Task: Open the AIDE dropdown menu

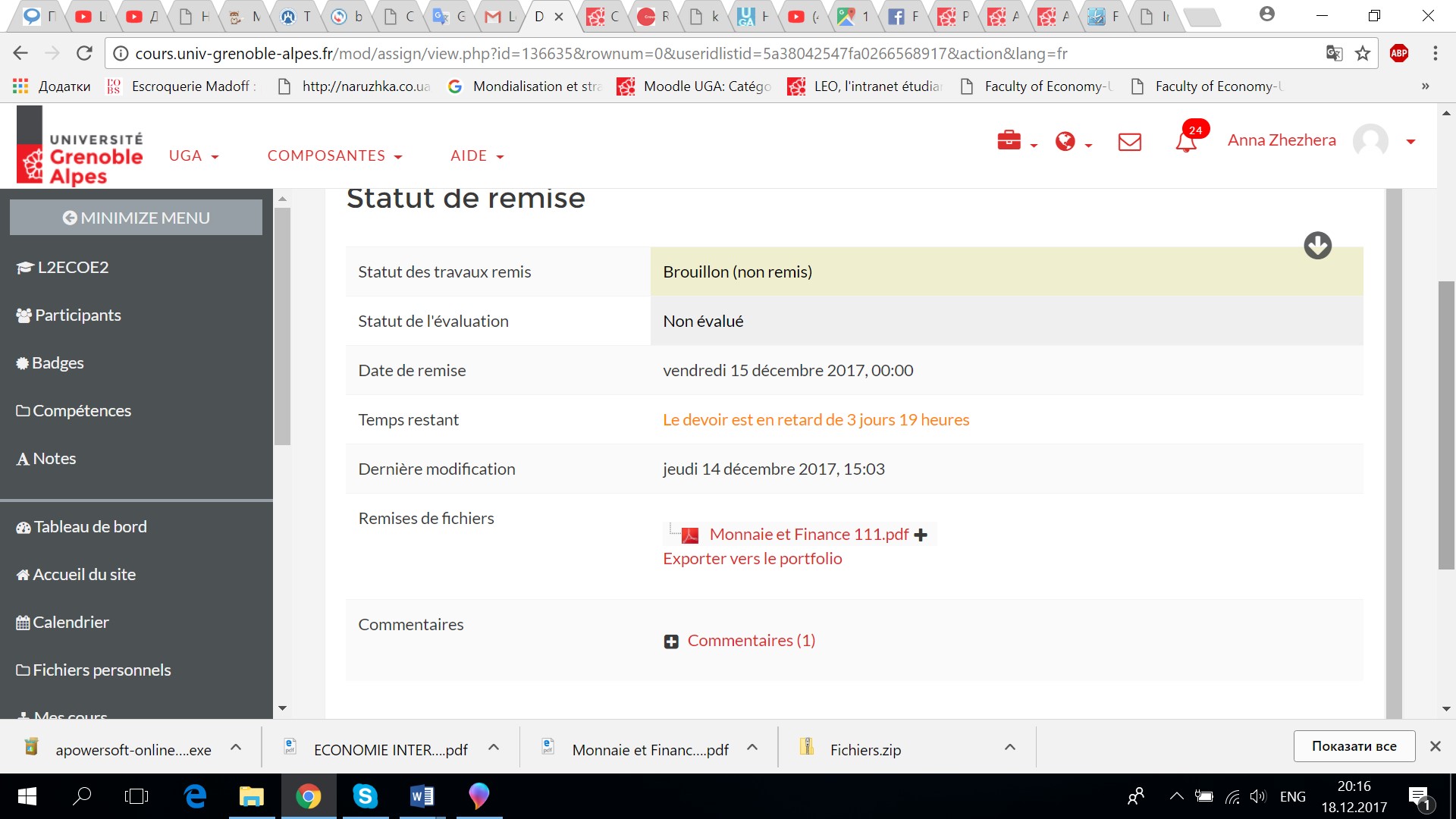Action: coord(477,155)
